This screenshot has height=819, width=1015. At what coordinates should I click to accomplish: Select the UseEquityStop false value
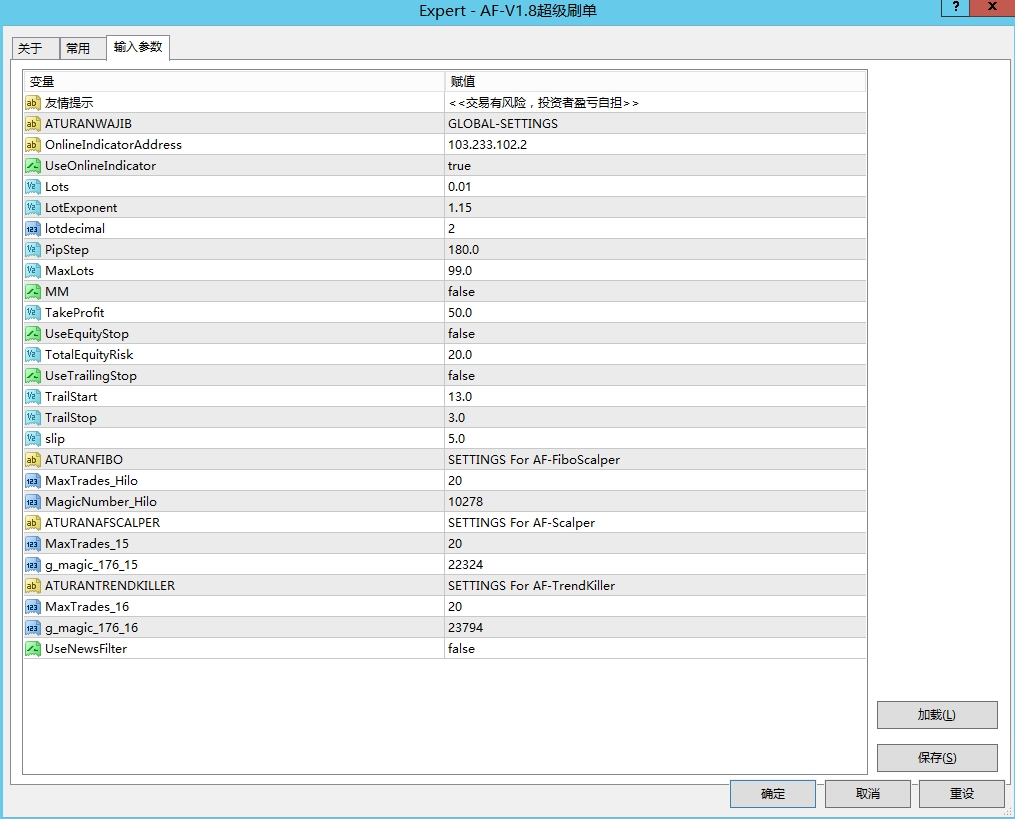pyautogui.click(x=461, y=334)
